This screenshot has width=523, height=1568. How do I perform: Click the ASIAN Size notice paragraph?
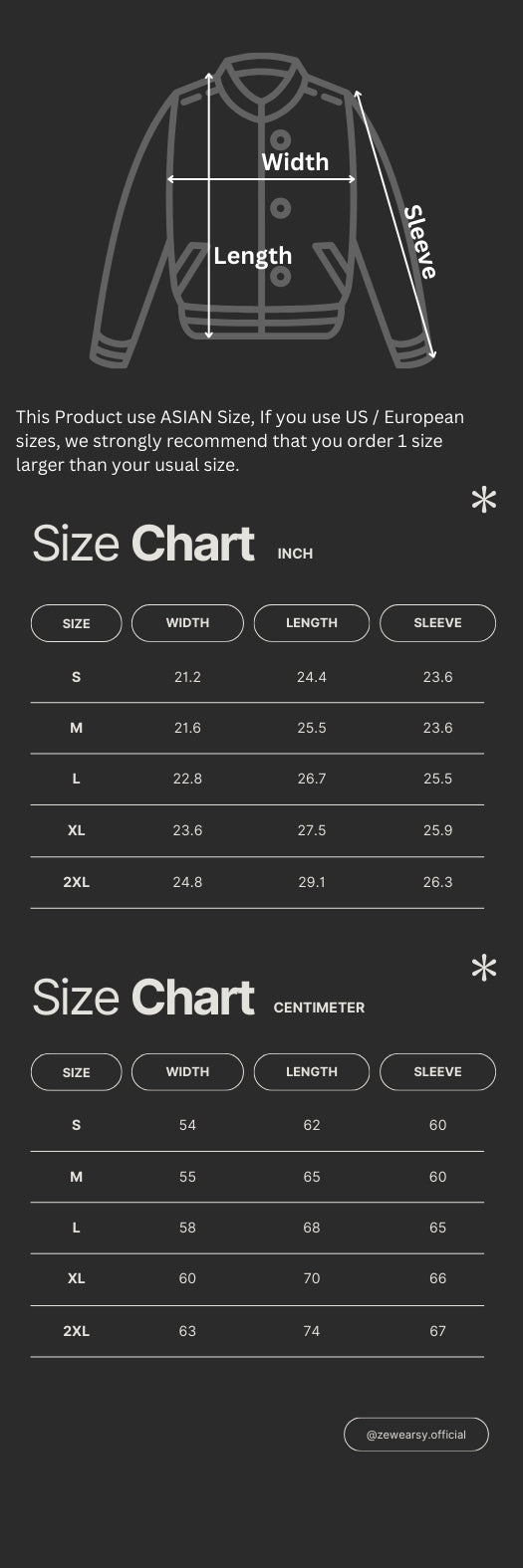[240, 441]
